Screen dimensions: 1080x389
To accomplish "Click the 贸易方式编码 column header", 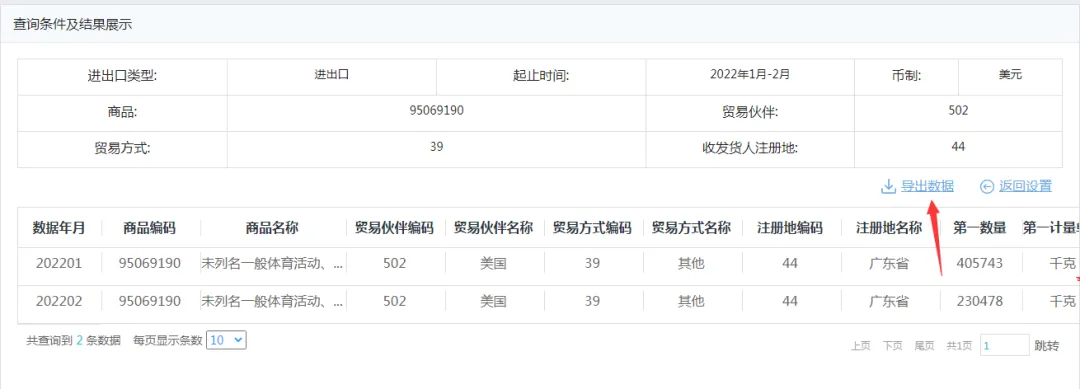I will (x=592, y=228).
